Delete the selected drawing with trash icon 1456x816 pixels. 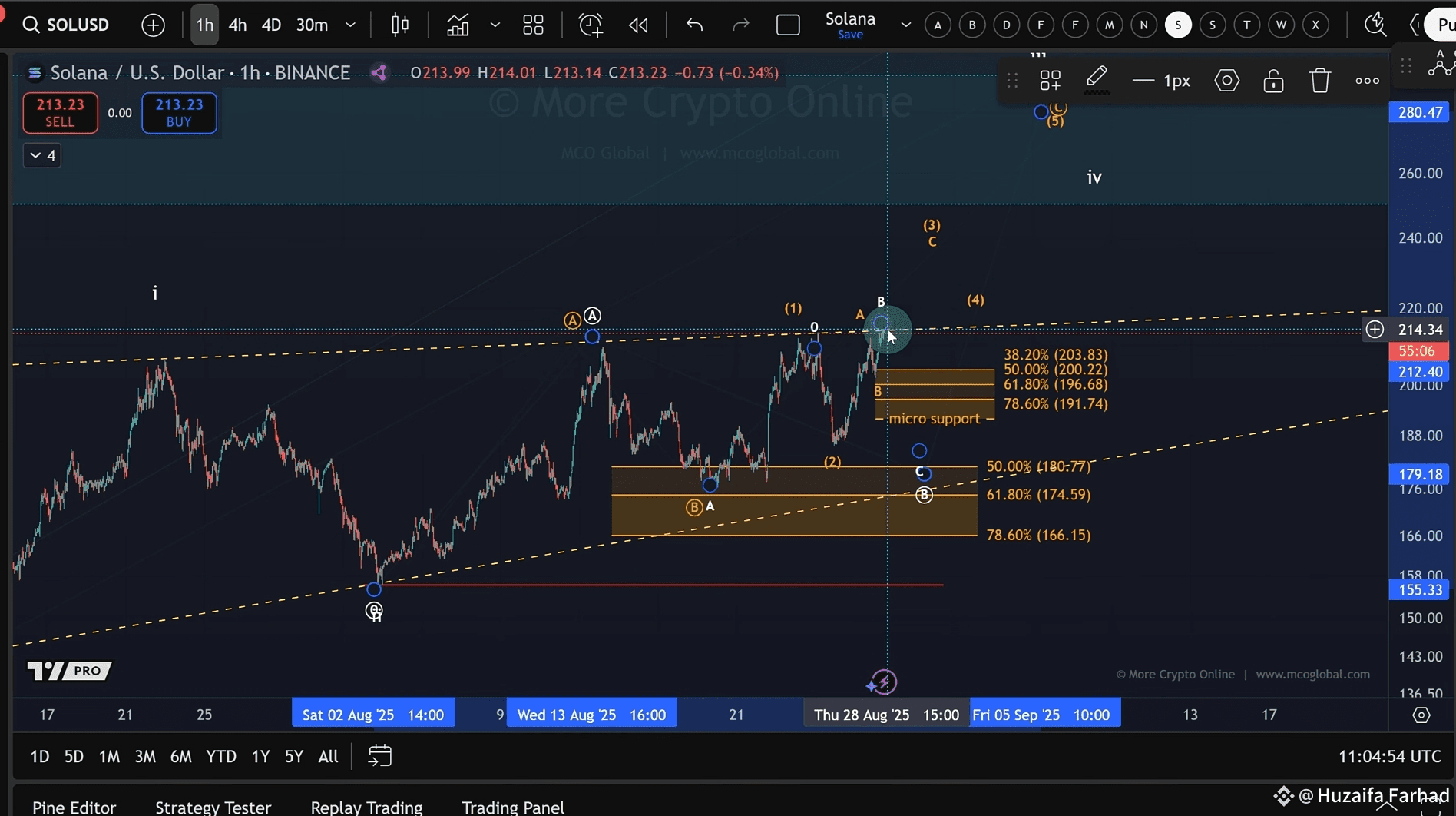[1320, 80]
